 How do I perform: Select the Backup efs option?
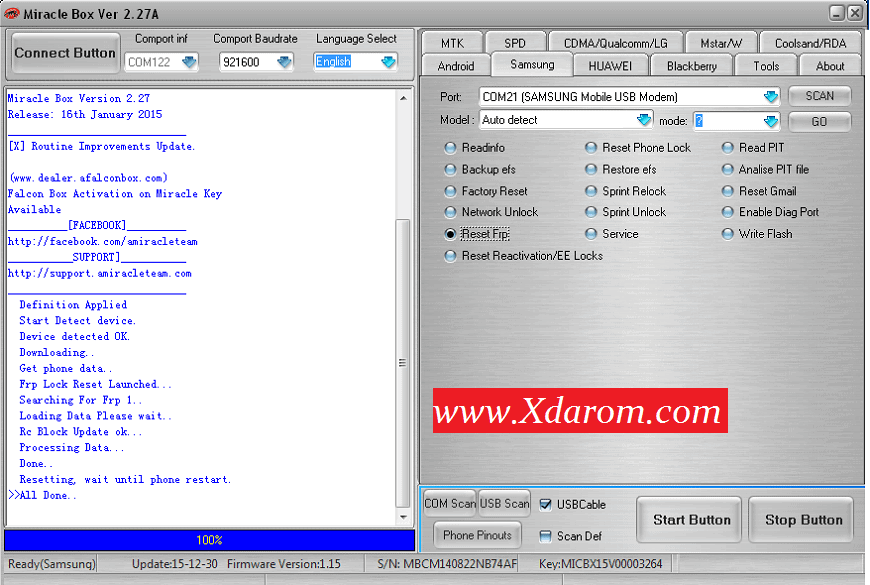pos(451,169)
